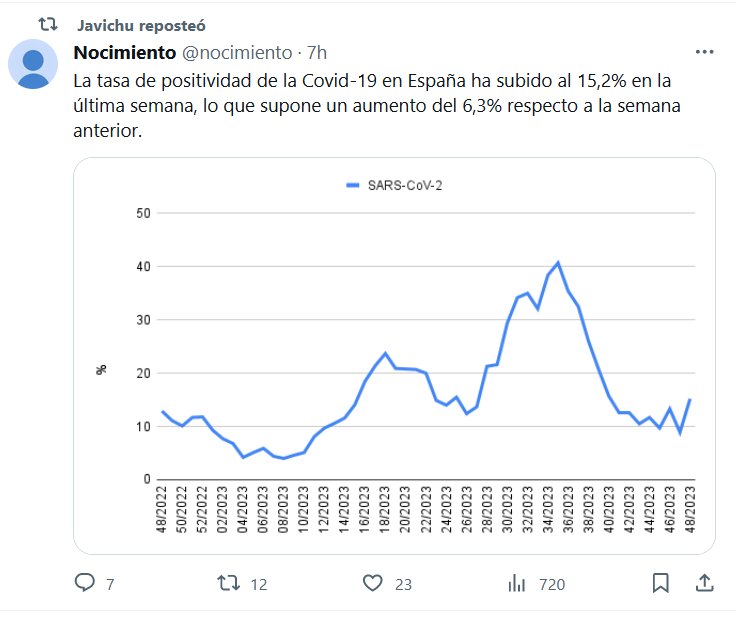Bookmark this tweet

661,583
